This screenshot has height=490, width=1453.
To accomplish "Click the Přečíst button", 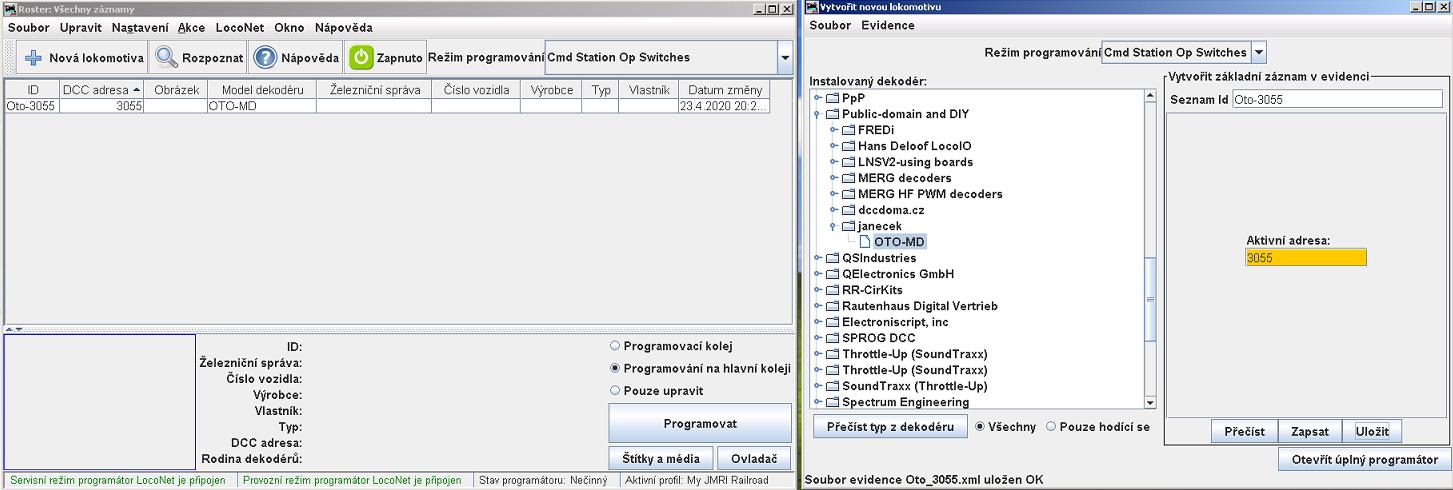I will (1245, 431).
